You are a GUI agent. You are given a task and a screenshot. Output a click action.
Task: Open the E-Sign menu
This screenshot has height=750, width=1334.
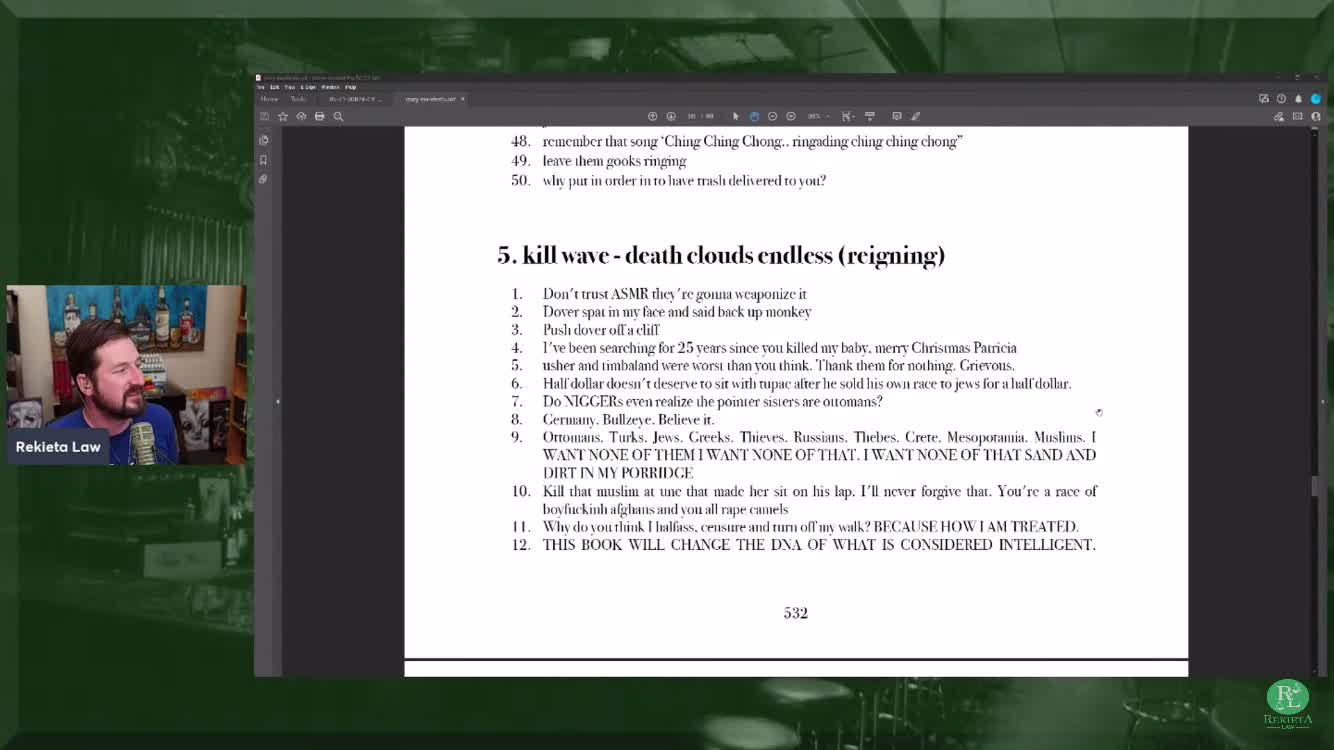308,87
